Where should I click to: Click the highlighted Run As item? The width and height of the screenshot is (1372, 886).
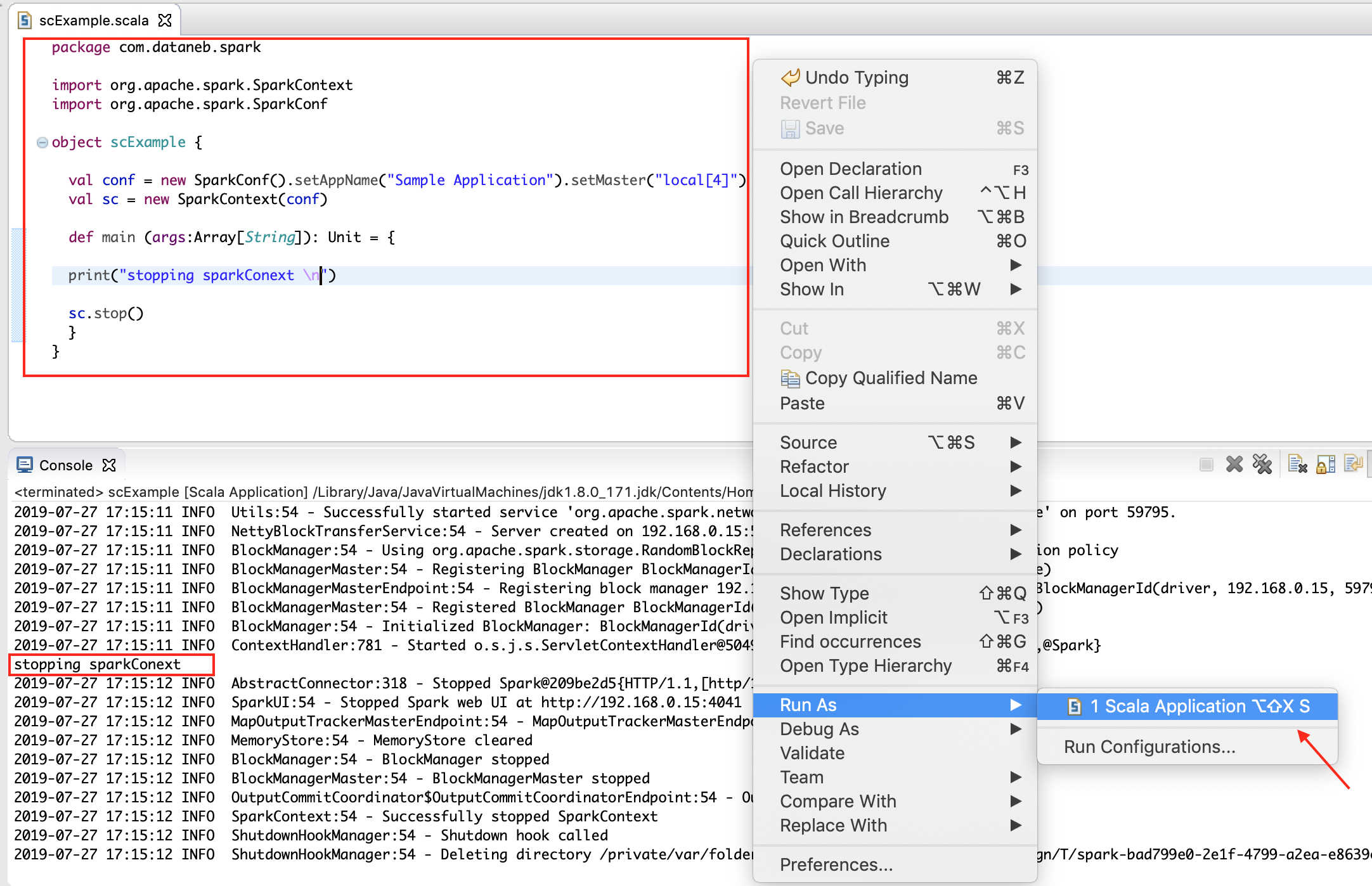(895, 705)
